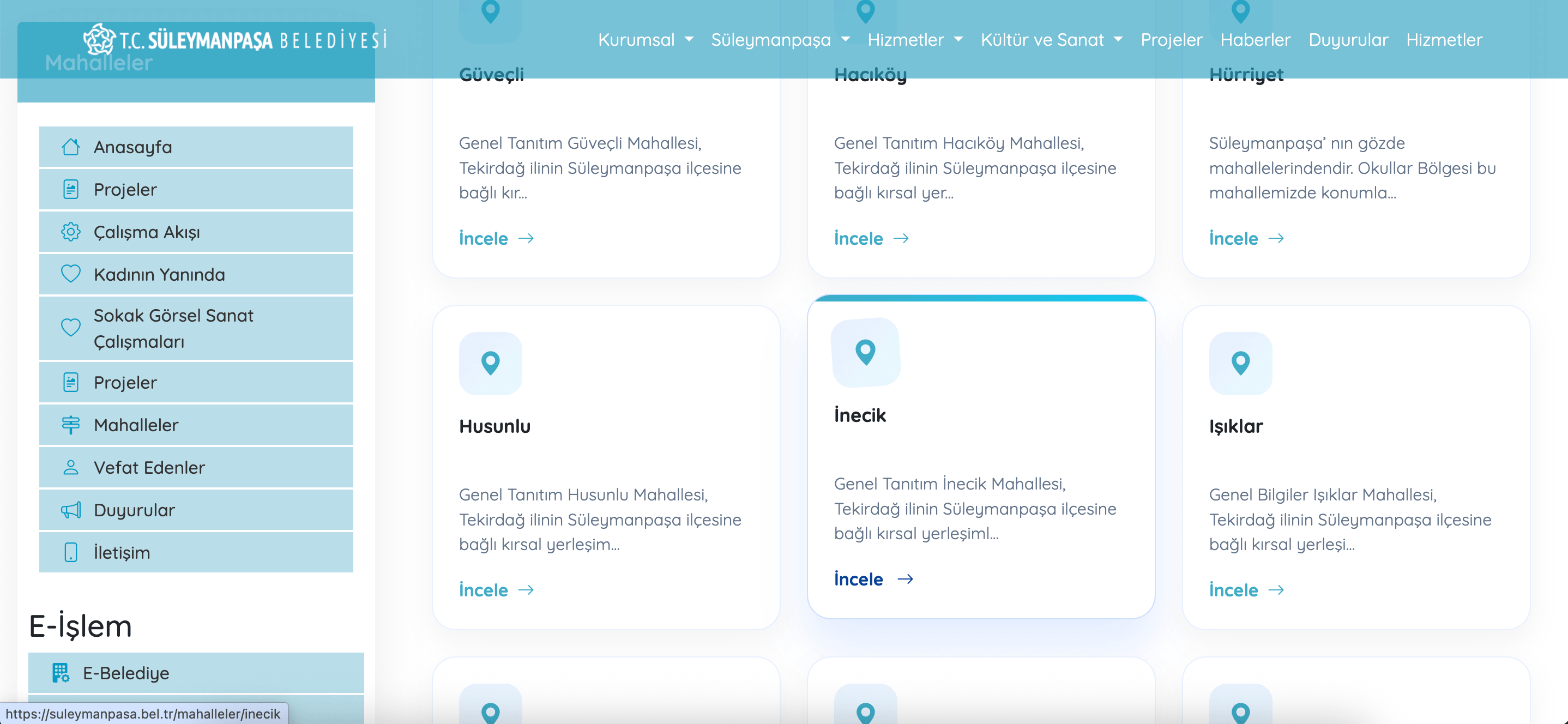Open the first Hizmetler dropdown in navbar
This screenshot has height=724, width=1568.
(x=915, y=40)
